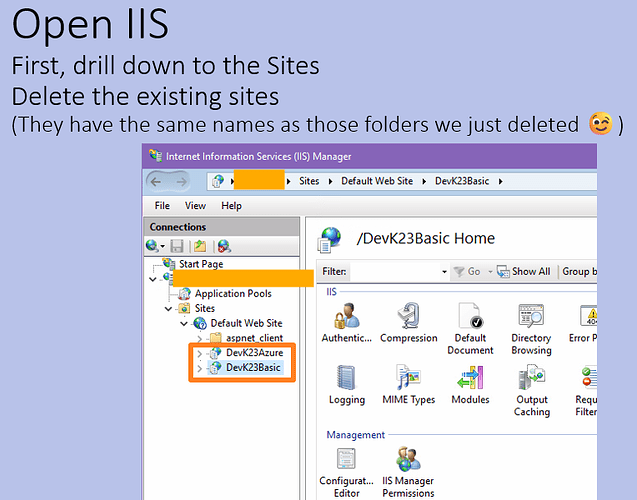Click the save connections floppy disk icon
The image size is (637, 500).
[x=177, y=246]
